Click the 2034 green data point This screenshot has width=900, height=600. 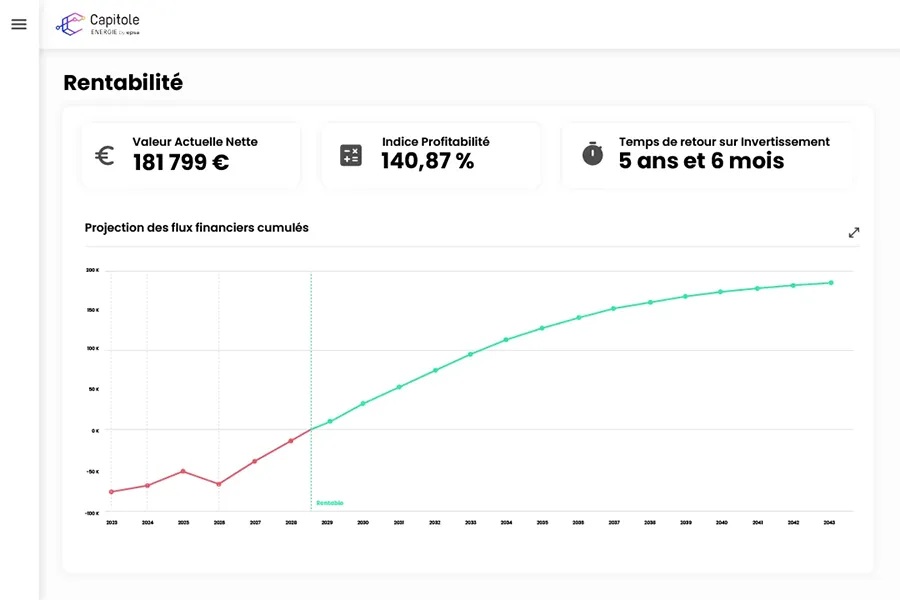pos(506,340)
